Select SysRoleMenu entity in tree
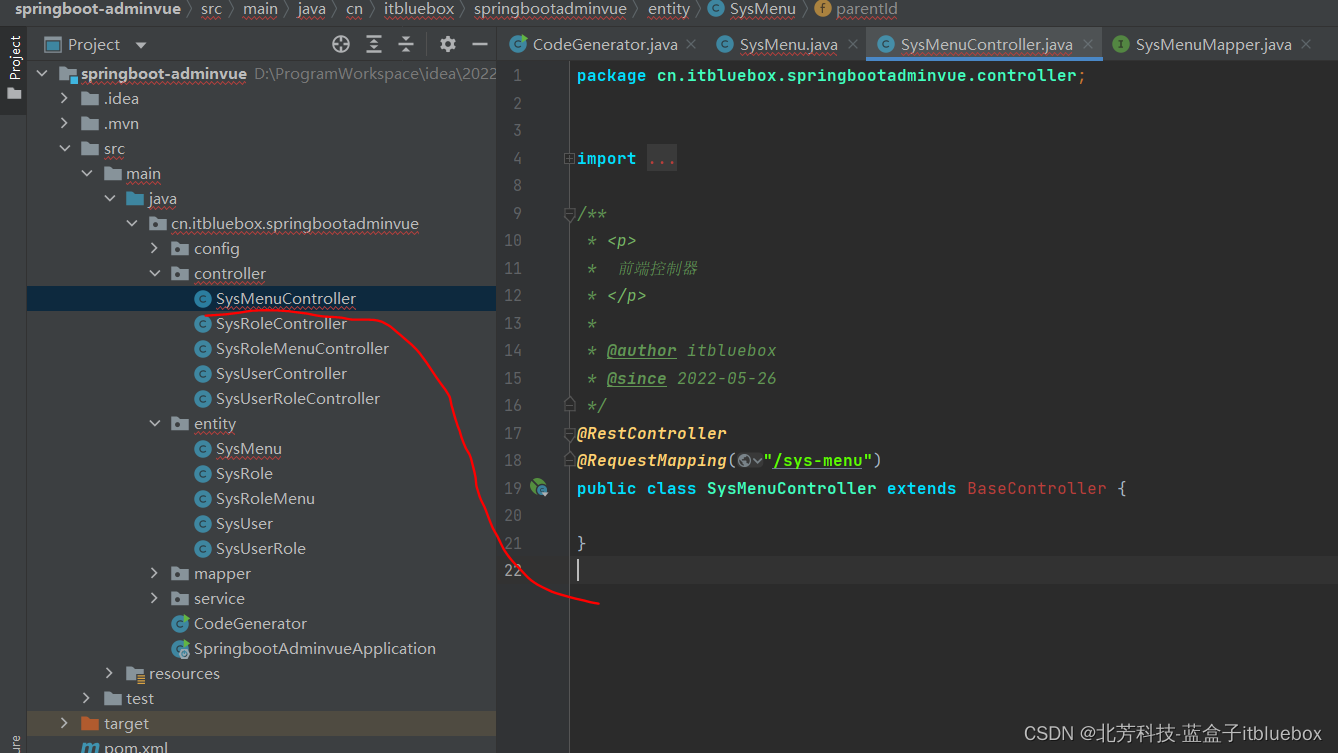Screen dimensions: 1338x753 [x=265, y=498]
